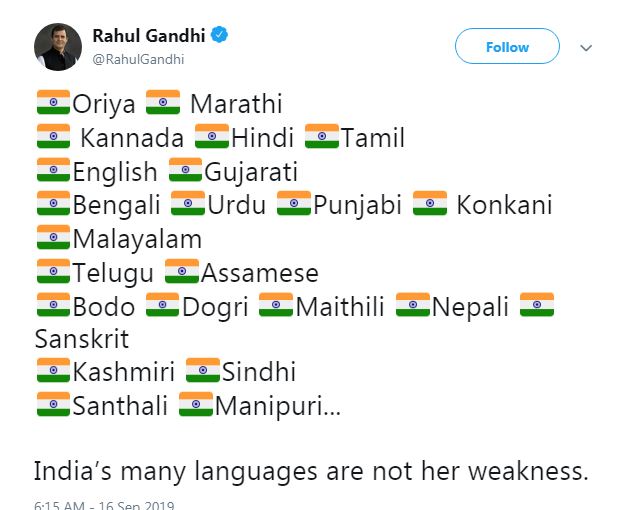The image size is (632, 510).
Task: Click the flag emoji before Marathi
Action: (x=163, y=103)
